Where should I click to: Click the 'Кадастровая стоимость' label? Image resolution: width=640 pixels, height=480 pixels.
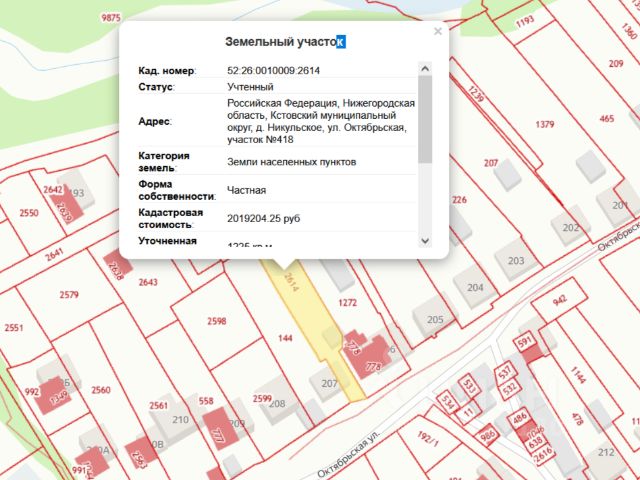(x=171, y=218)
